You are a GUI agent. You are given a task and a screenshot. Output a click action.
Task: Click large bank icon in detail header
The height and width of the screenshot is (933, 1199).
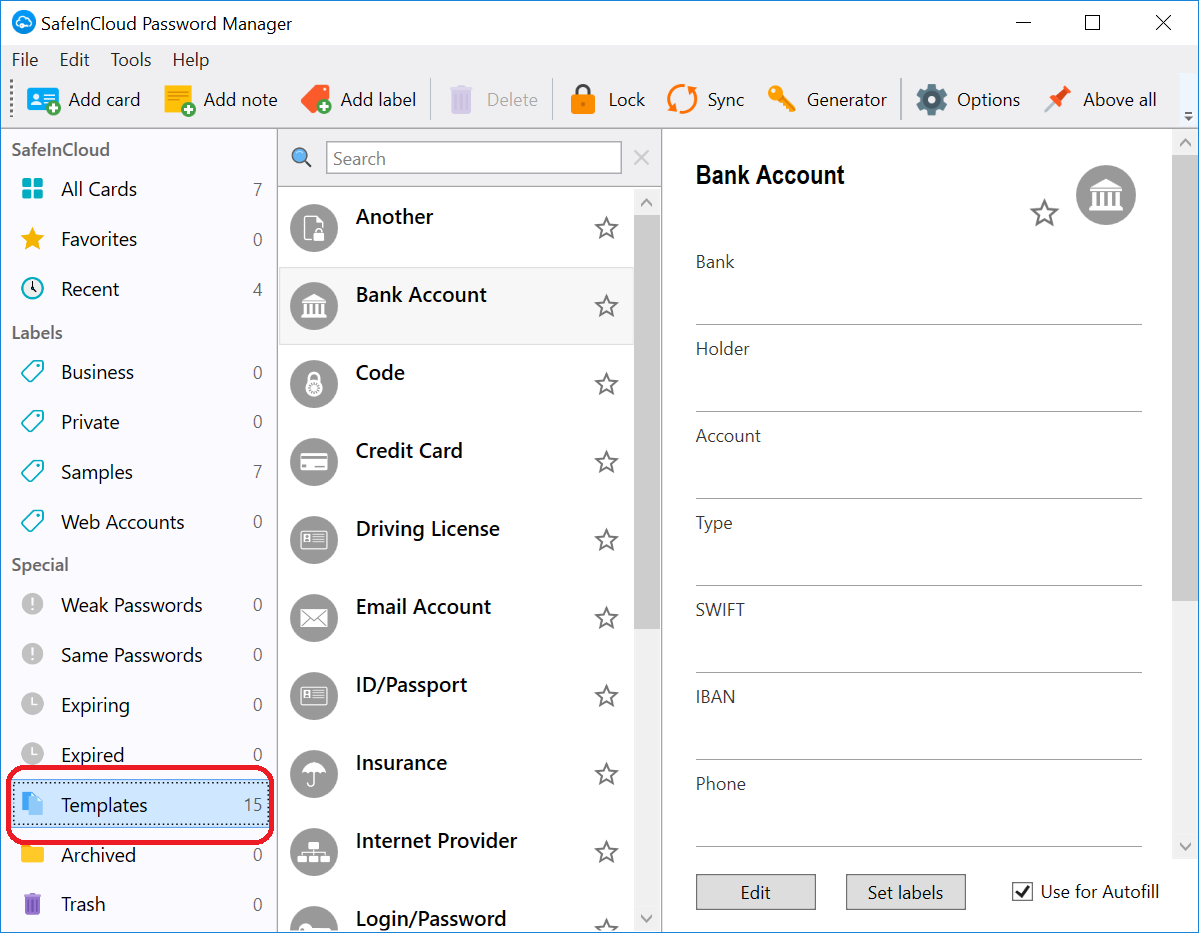pyautogui.click(x=1106, y=195)
